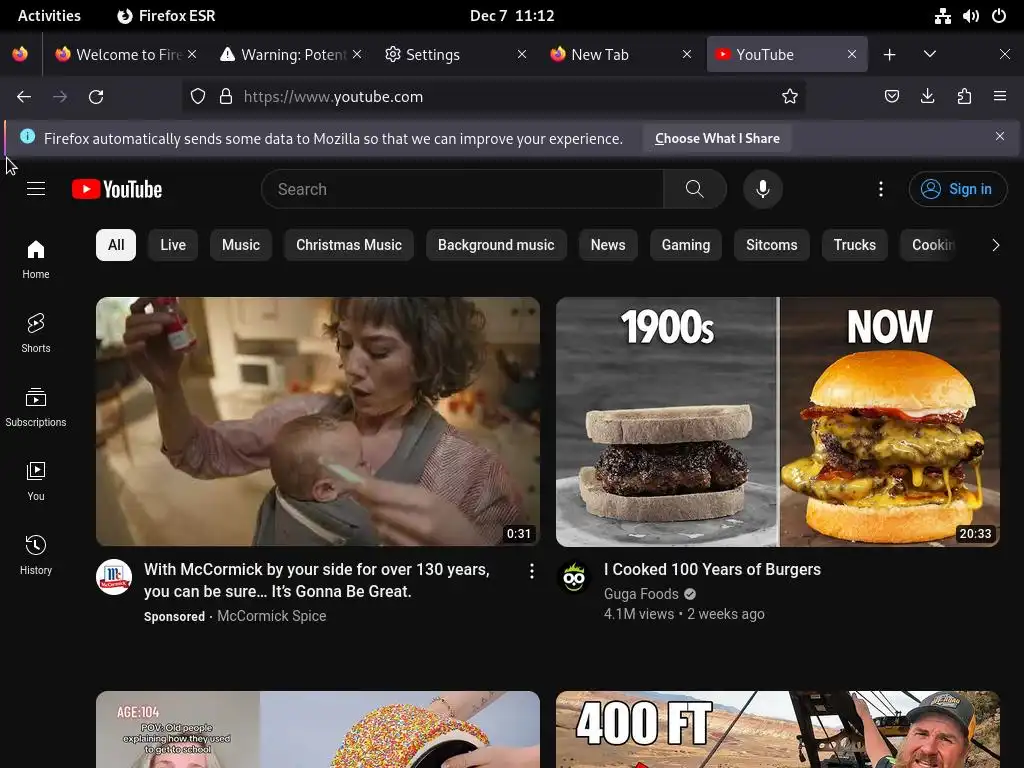The height and width of the screenshot is (768, 1024).
Task: Filter by Live chip
Action: 173,245
